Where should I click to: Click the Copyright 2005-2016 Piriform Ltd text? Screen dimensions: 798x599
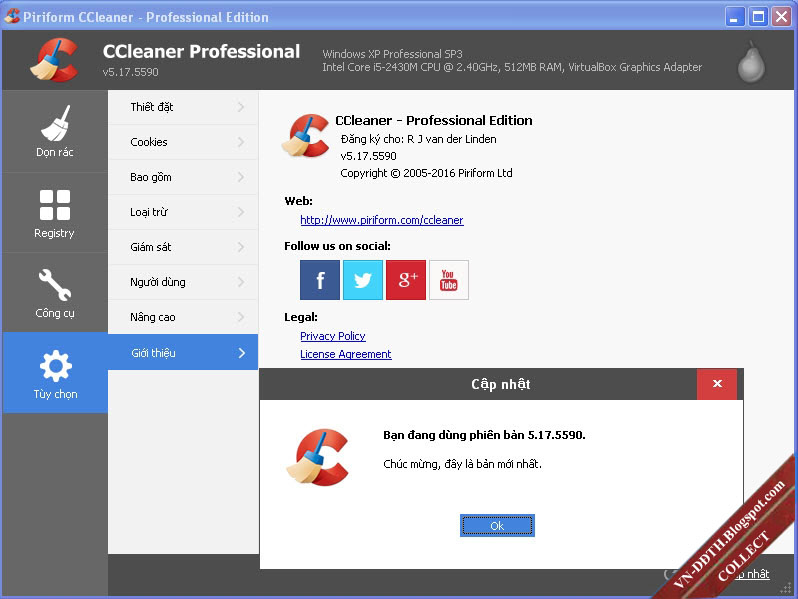coord(426,173)
